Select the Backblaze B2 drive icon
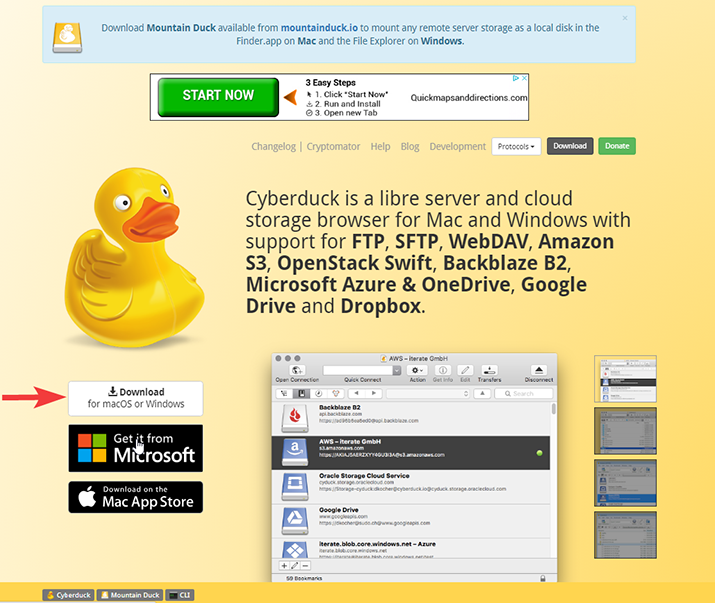This screenshot has height=603, width=715. 295,418
